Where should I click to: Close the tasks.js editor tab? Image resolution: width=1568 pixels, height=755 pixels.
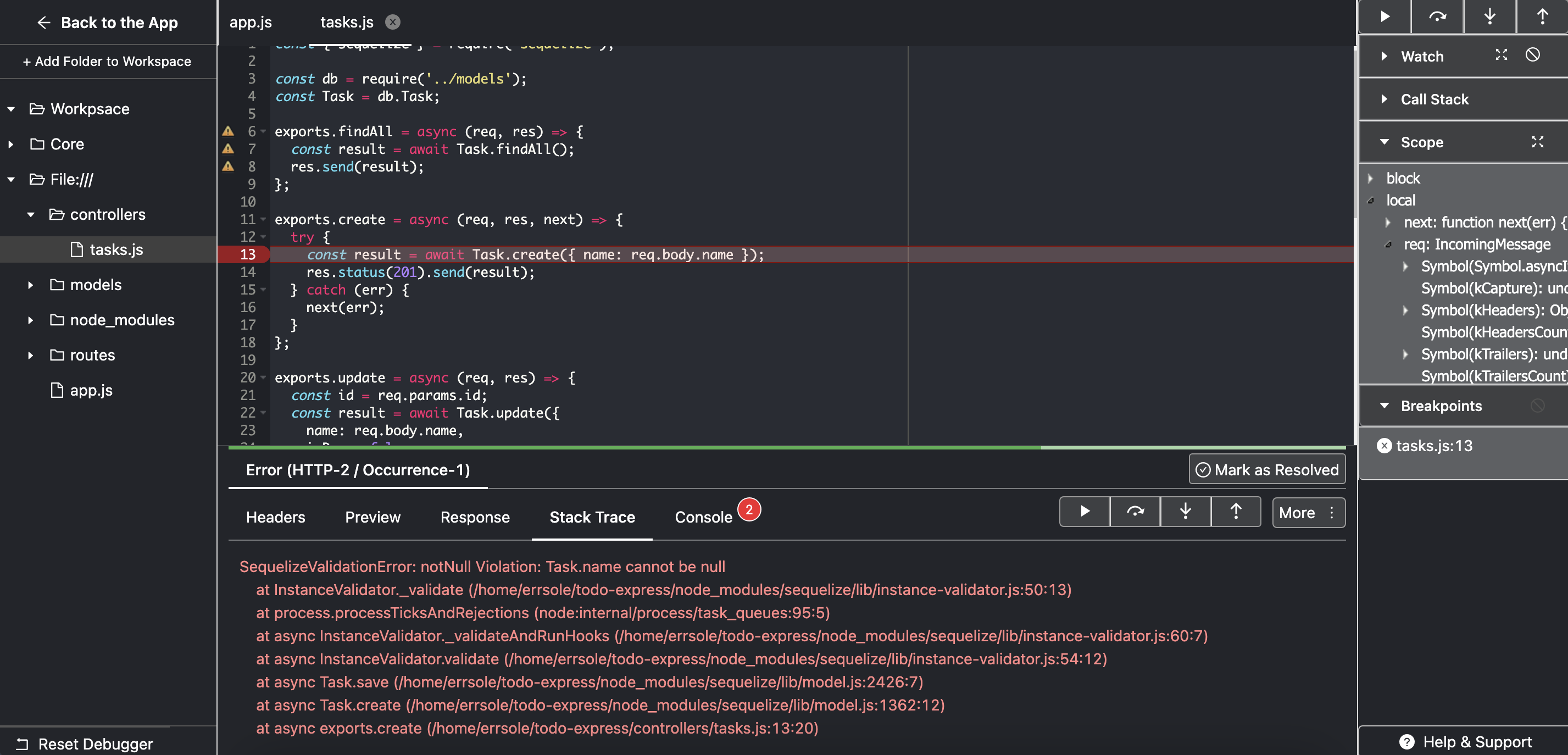tap(393, 22)
